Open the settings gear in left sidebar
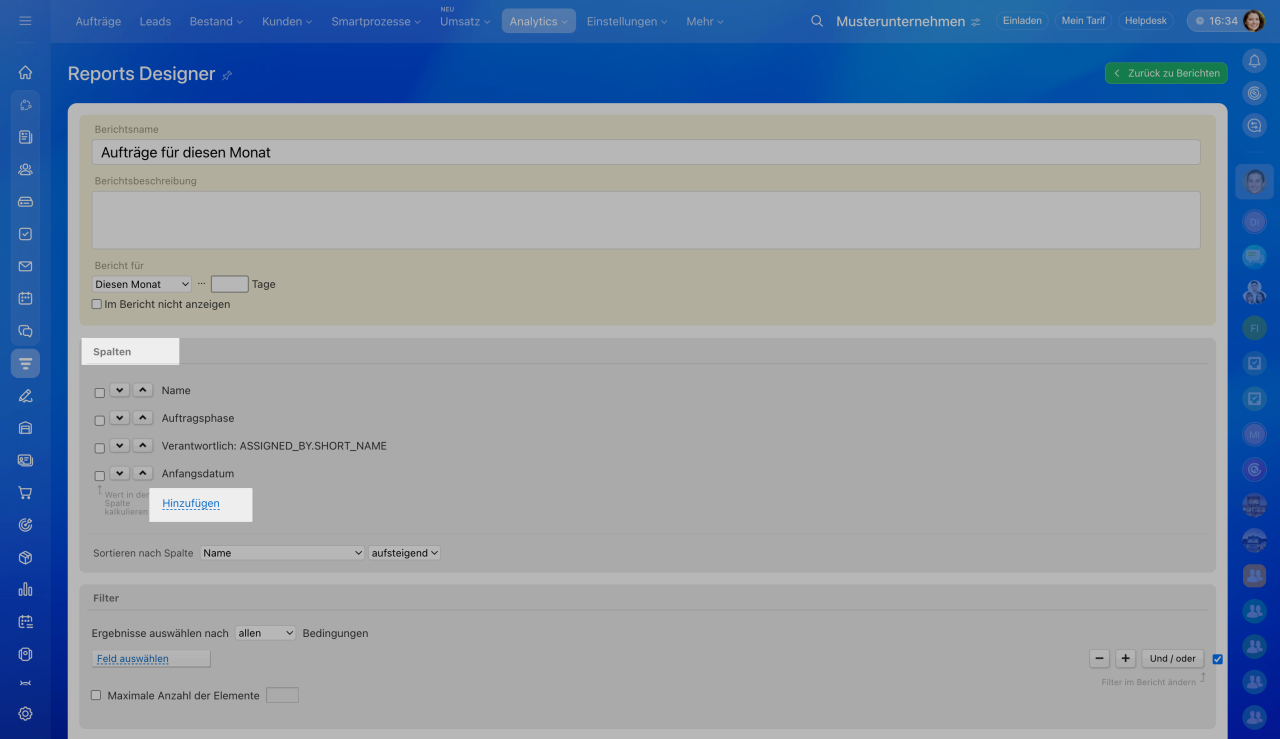Image resolution: width=1280 pixels, height=739 pixels. coord(25,714)
